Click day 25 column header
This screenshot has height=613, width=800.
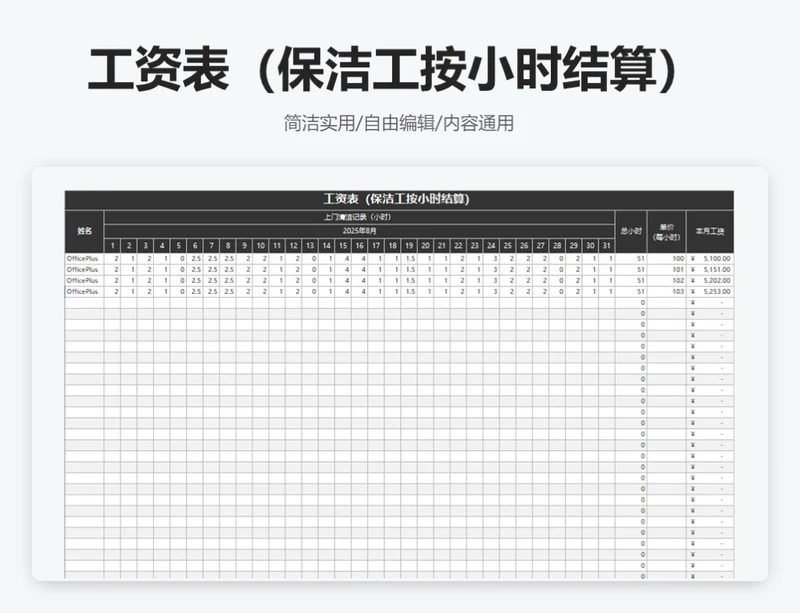508,246
